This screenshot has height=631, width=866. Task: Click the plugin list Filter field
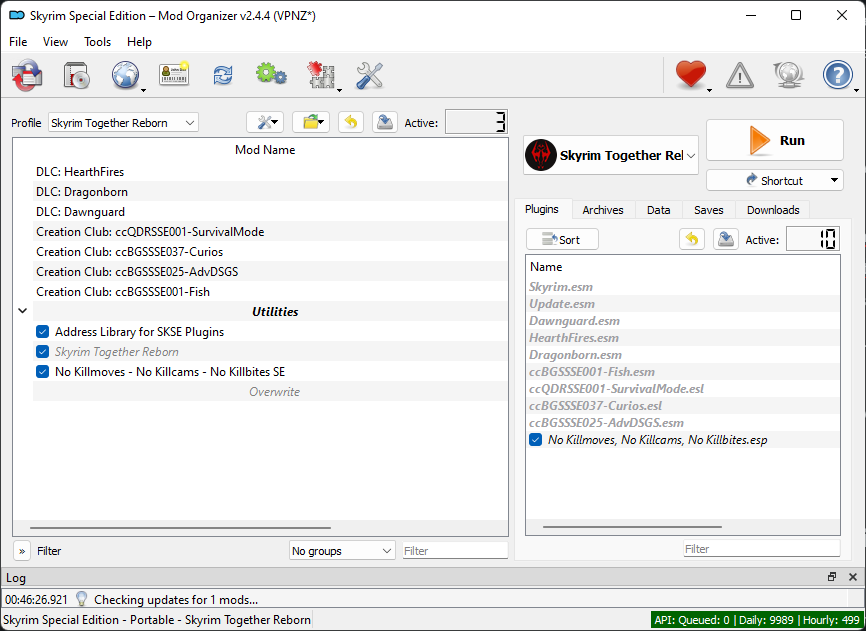pyautogui.click(x=761, y=549)
